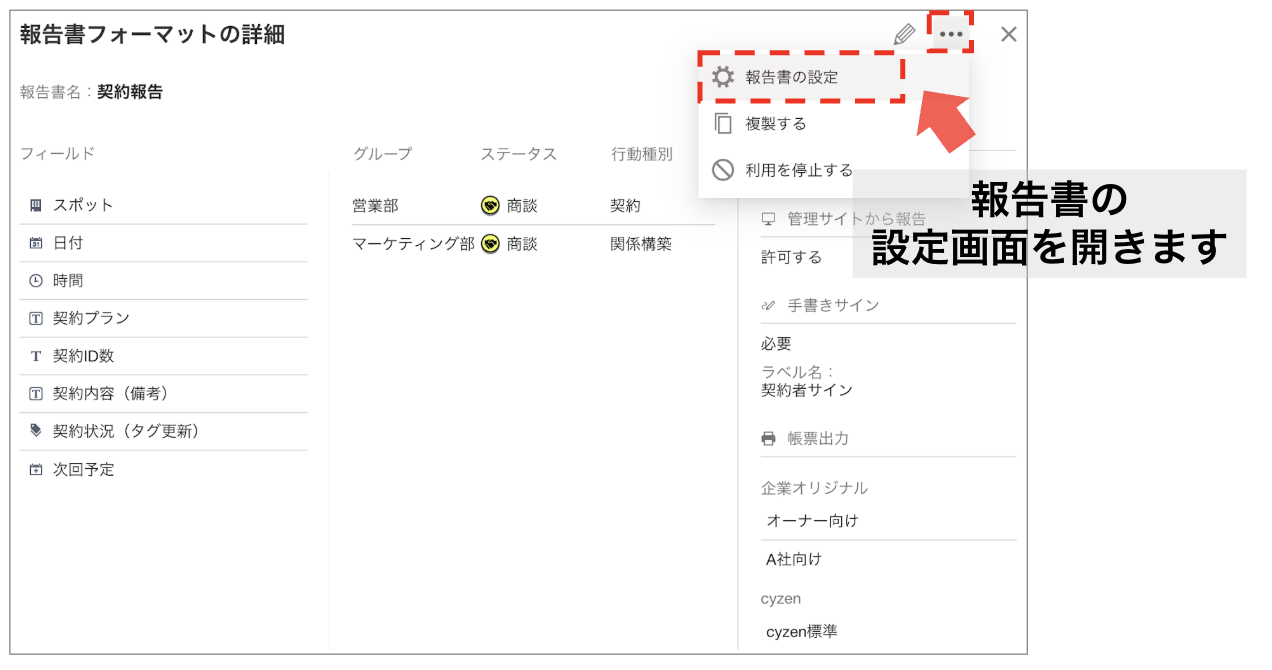The width and height of the screenshot is (1272, 670).
Task: Click the gear icon beside 報告書の設定
Action: 723,77
